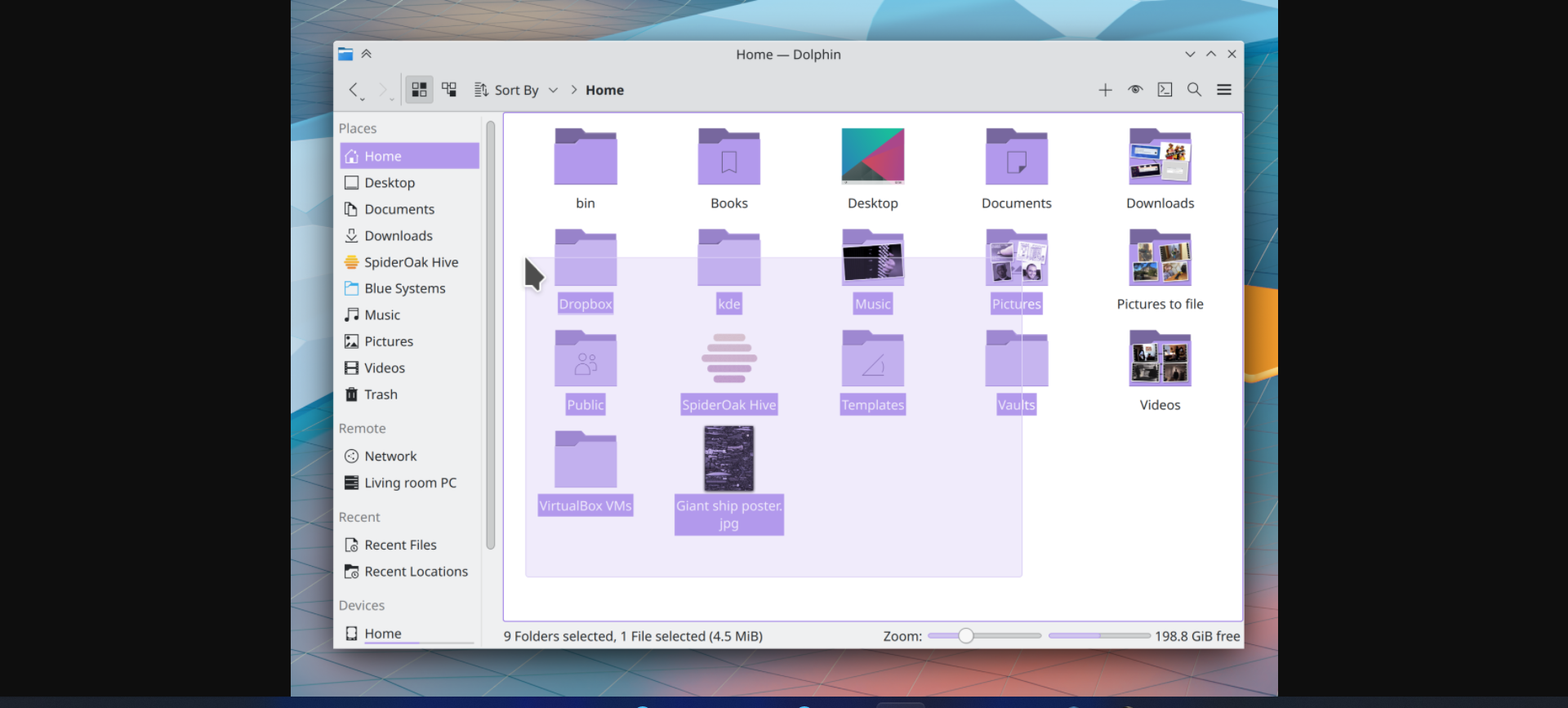Open the hamburger menu
This screenshot has width=1568, height=708.
click(1224, 90)
